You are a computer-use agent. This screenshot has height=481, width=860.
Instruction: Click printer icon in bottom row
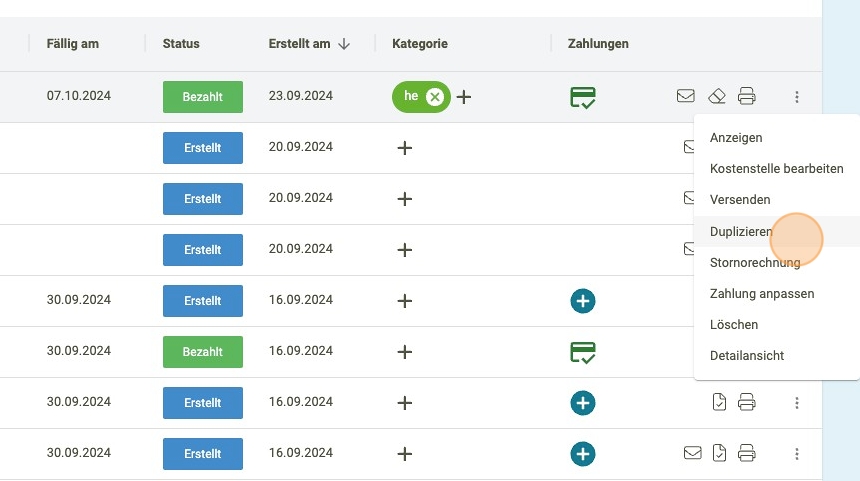[x=746, y=453]
